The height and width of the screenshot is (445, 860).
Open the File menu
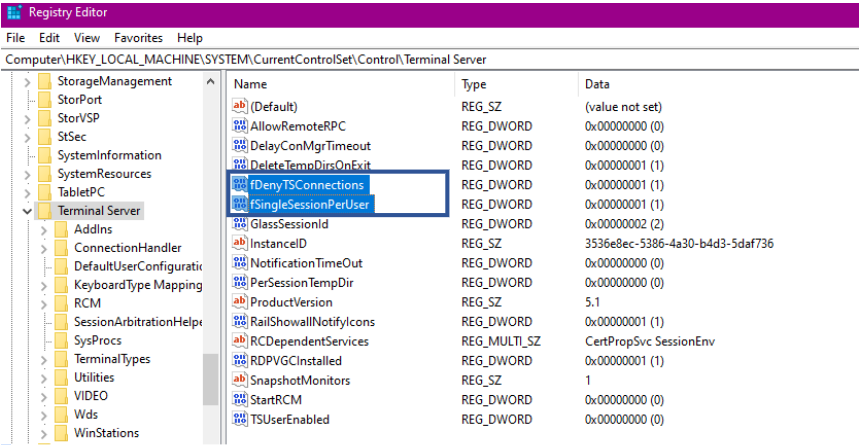point(15,38)
